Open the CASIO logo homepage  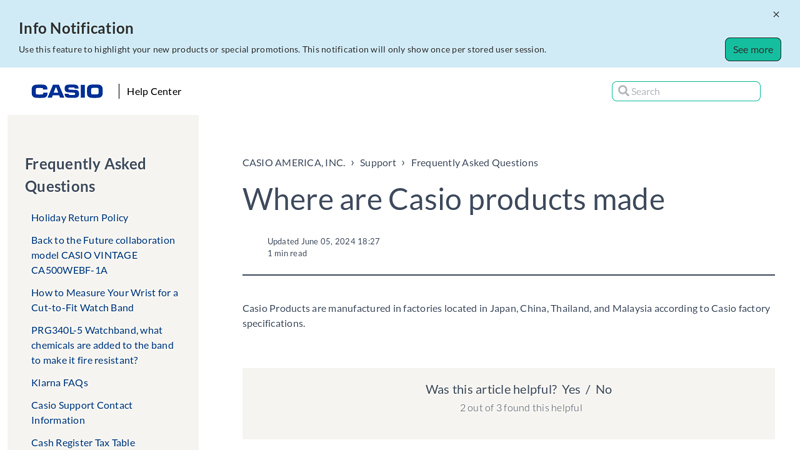pos(67,91)
